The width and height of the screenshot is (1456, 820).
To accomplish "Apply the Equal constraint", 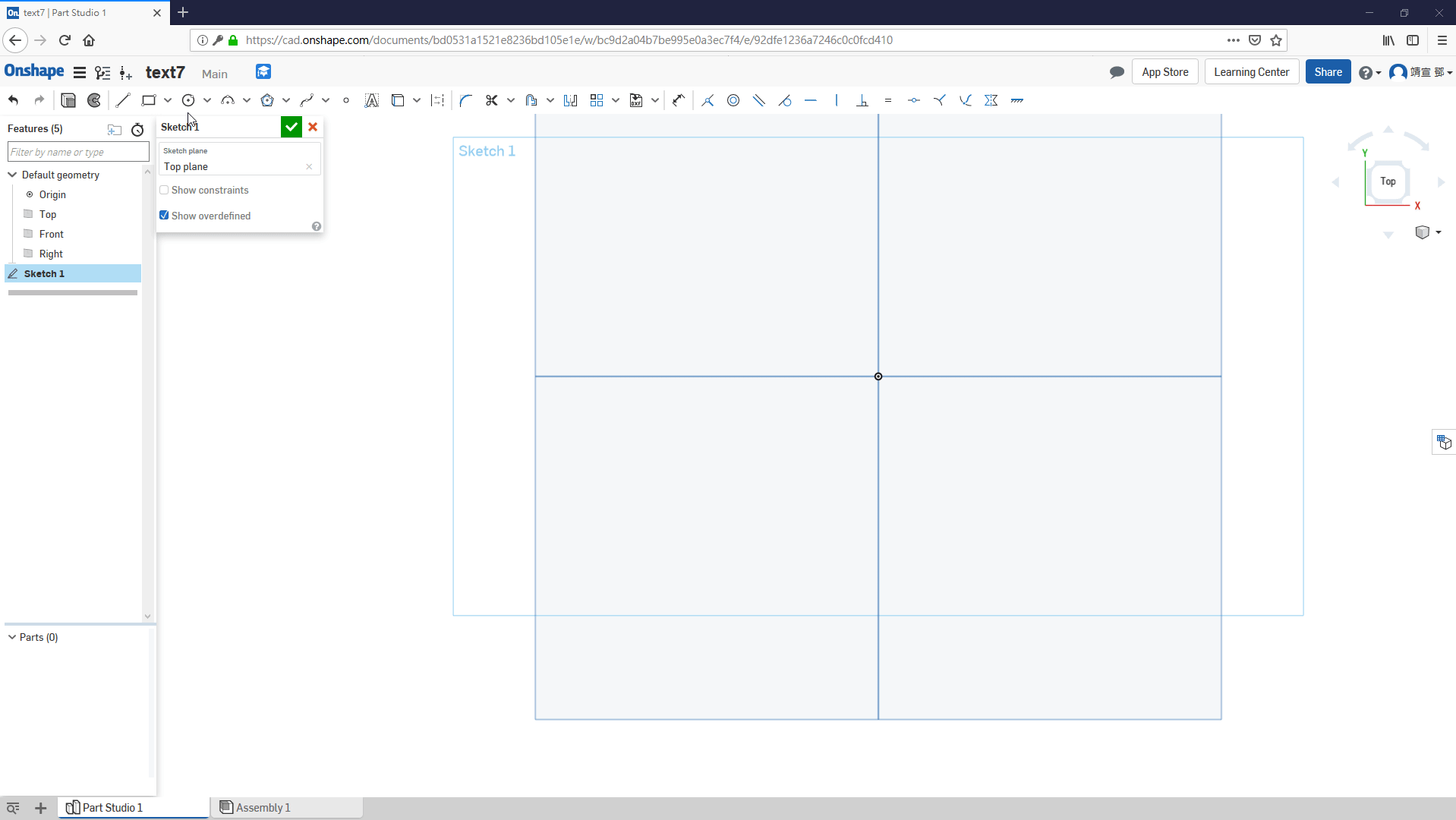I will [888, 100].
